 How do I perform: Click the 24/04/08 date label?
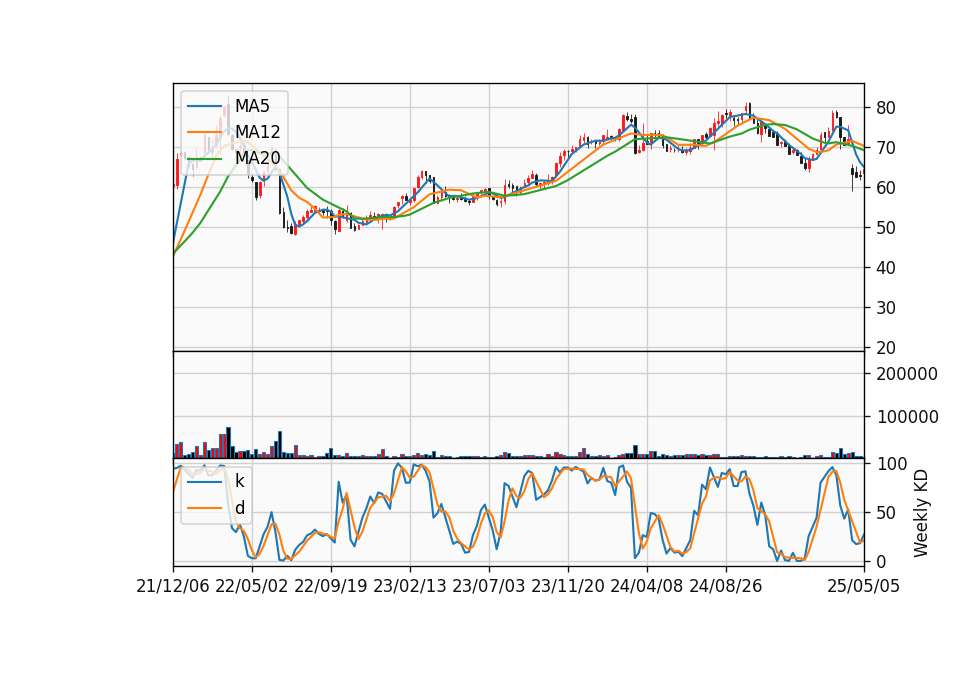(647, 586)
